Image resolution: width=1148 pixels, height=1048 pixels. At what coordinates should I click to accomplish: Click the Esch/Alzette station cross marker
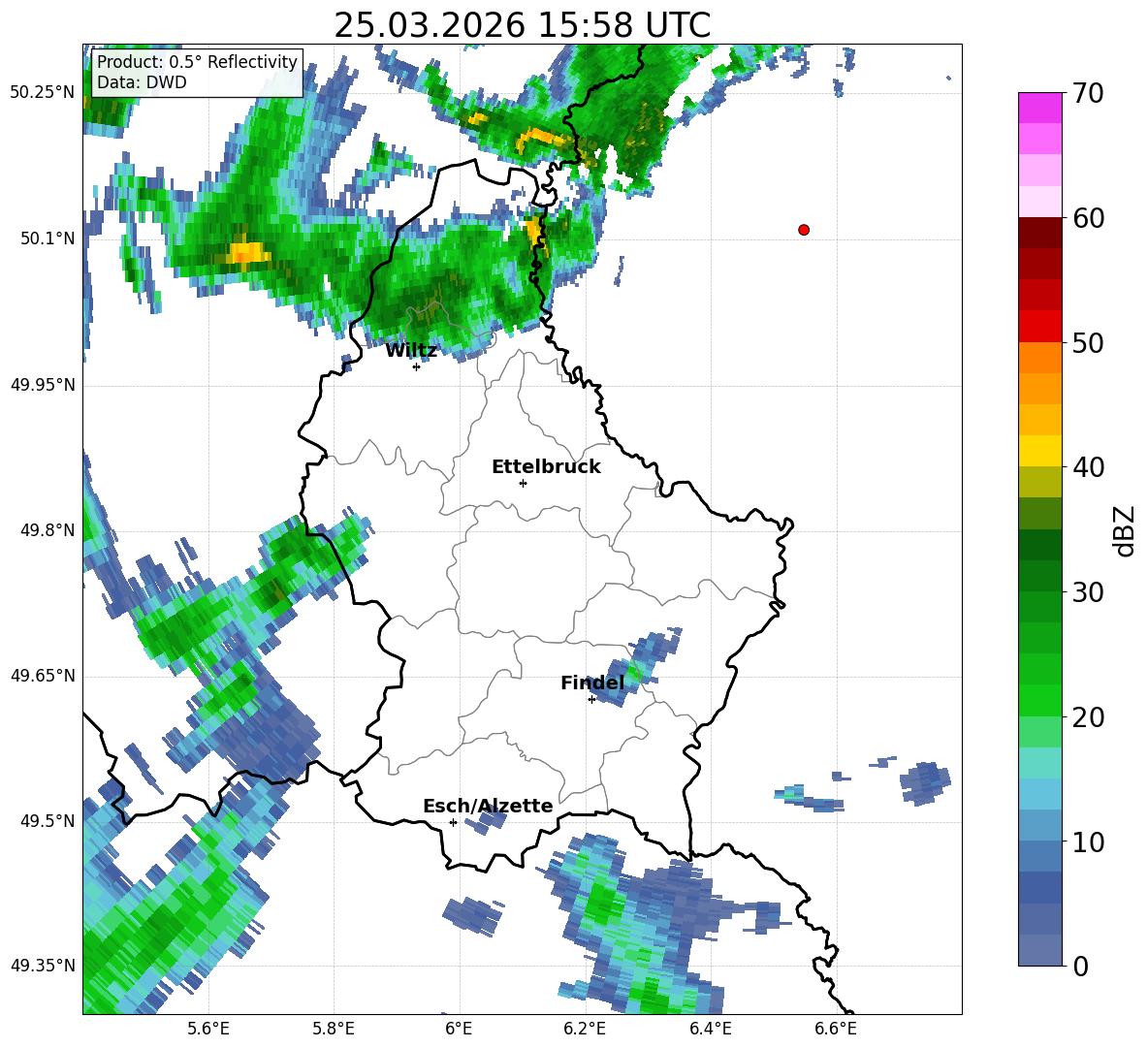[x=453, y=822]
